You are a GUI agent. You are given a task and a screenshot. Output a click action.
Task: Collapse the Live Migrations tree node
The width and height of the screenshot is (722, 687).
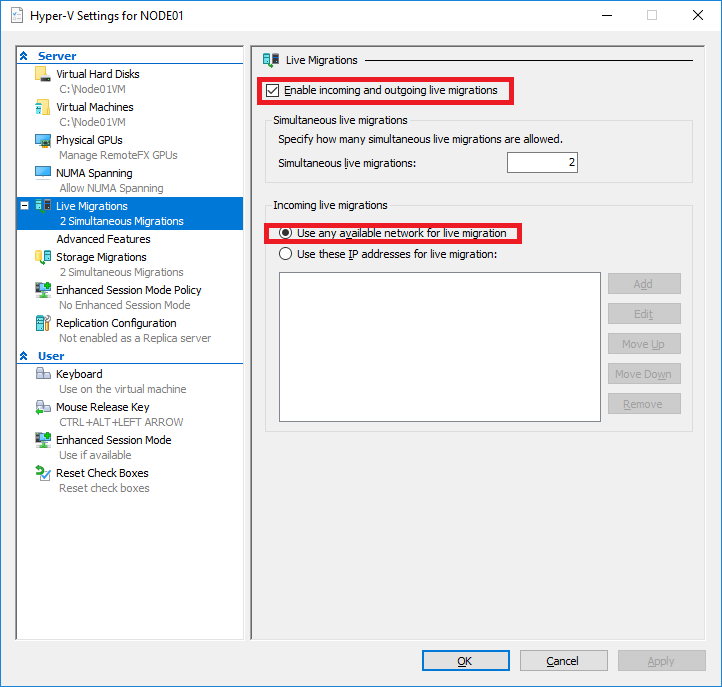(25, 205)
